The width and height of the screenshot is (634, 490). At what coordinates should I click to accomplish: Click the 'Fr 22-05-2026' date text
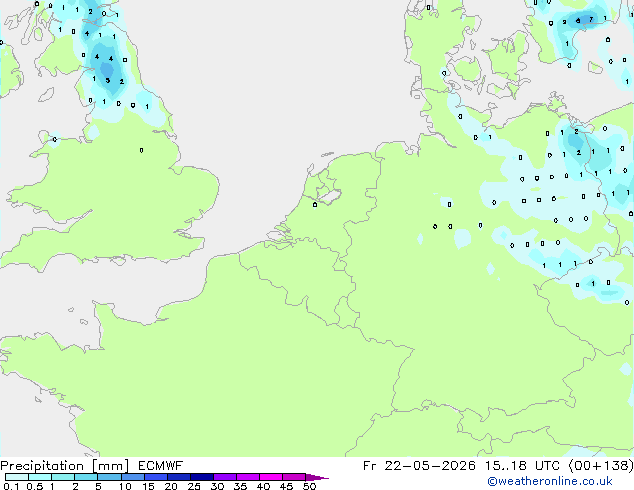tap(419, 466)
